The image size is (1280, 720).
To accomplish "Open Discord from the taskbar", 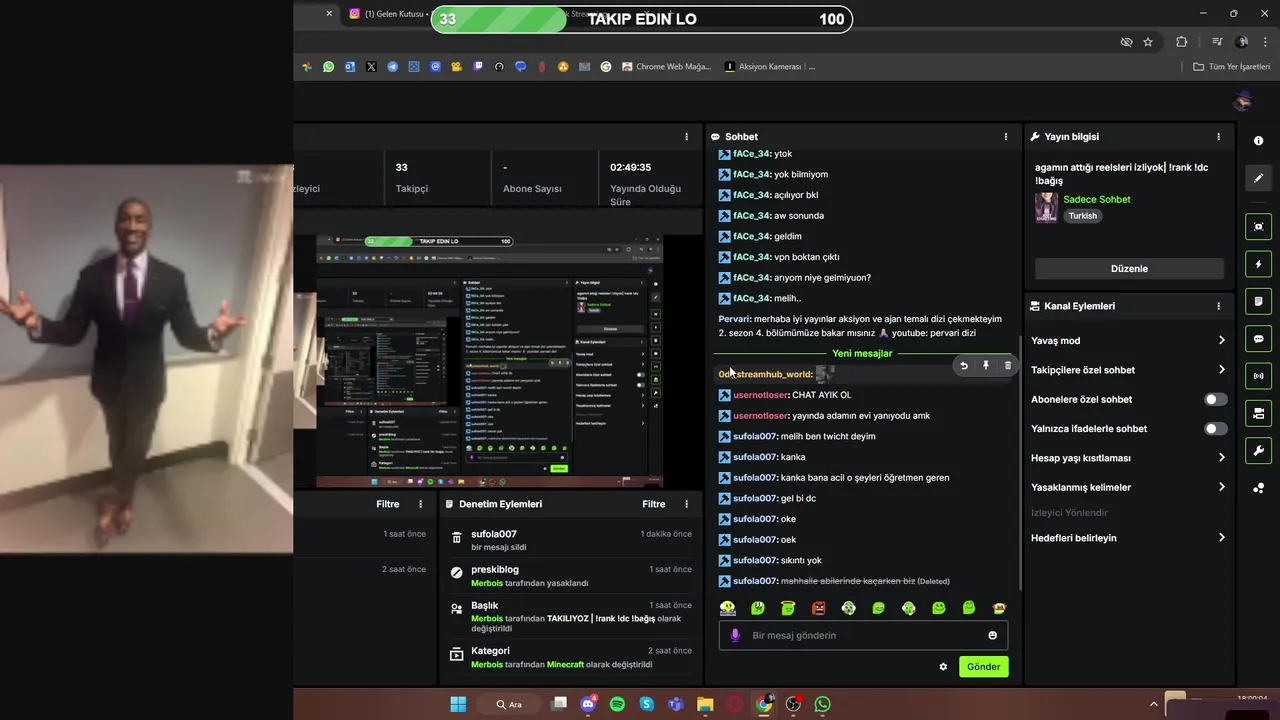I will [x=588, y=704].
